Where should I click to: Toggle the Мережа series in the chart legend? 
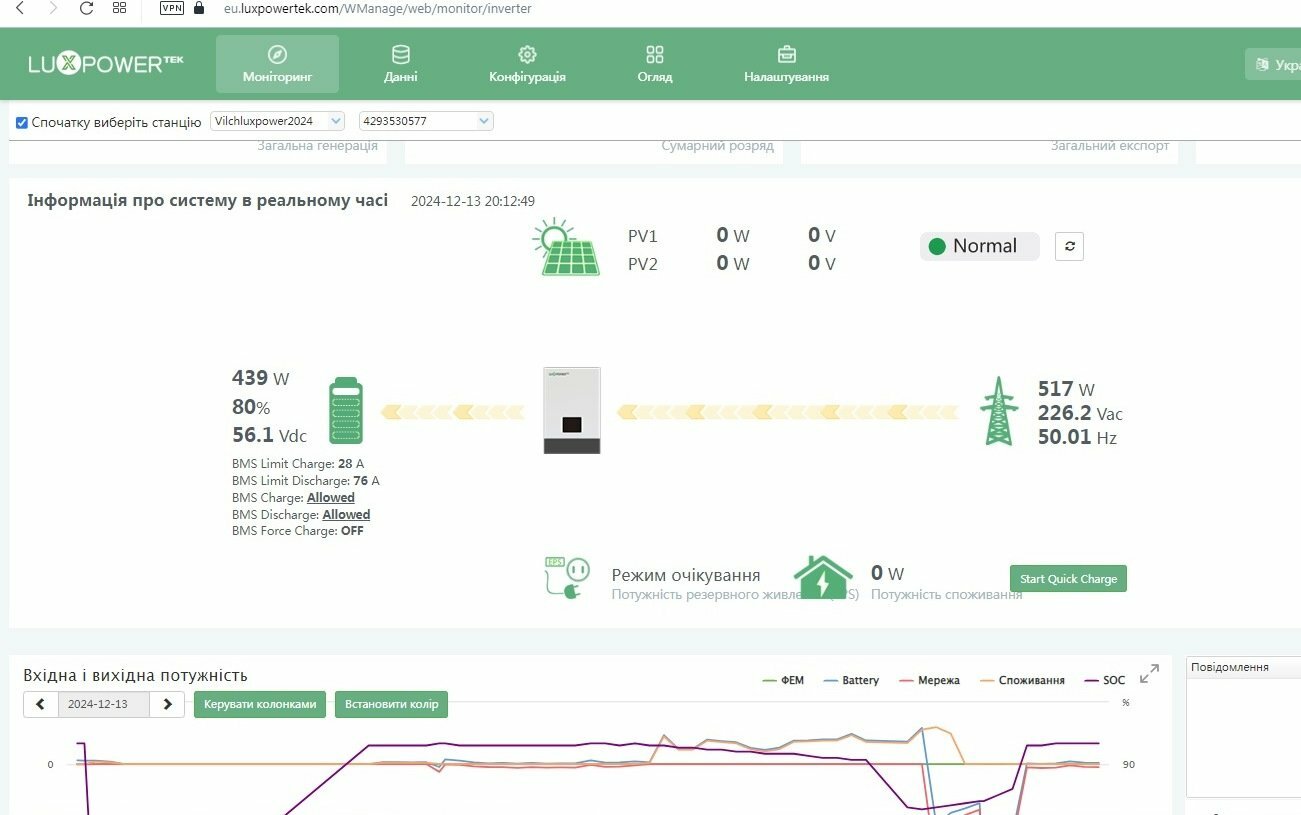coord(930,680)
